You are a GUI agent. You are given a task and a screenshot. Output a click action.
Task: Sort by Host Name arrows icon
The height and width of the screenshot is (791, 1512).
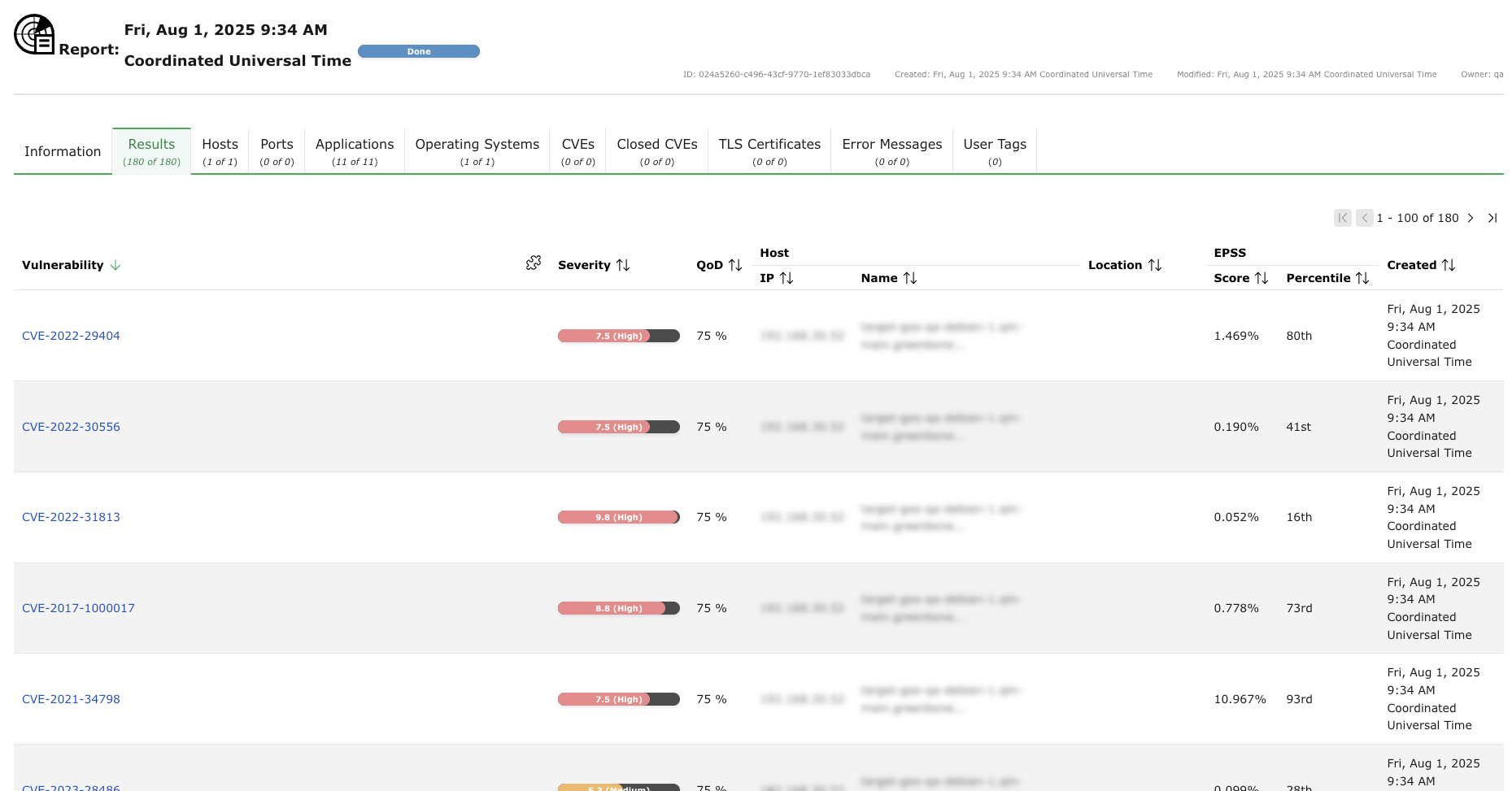click(x=910, y=278)
